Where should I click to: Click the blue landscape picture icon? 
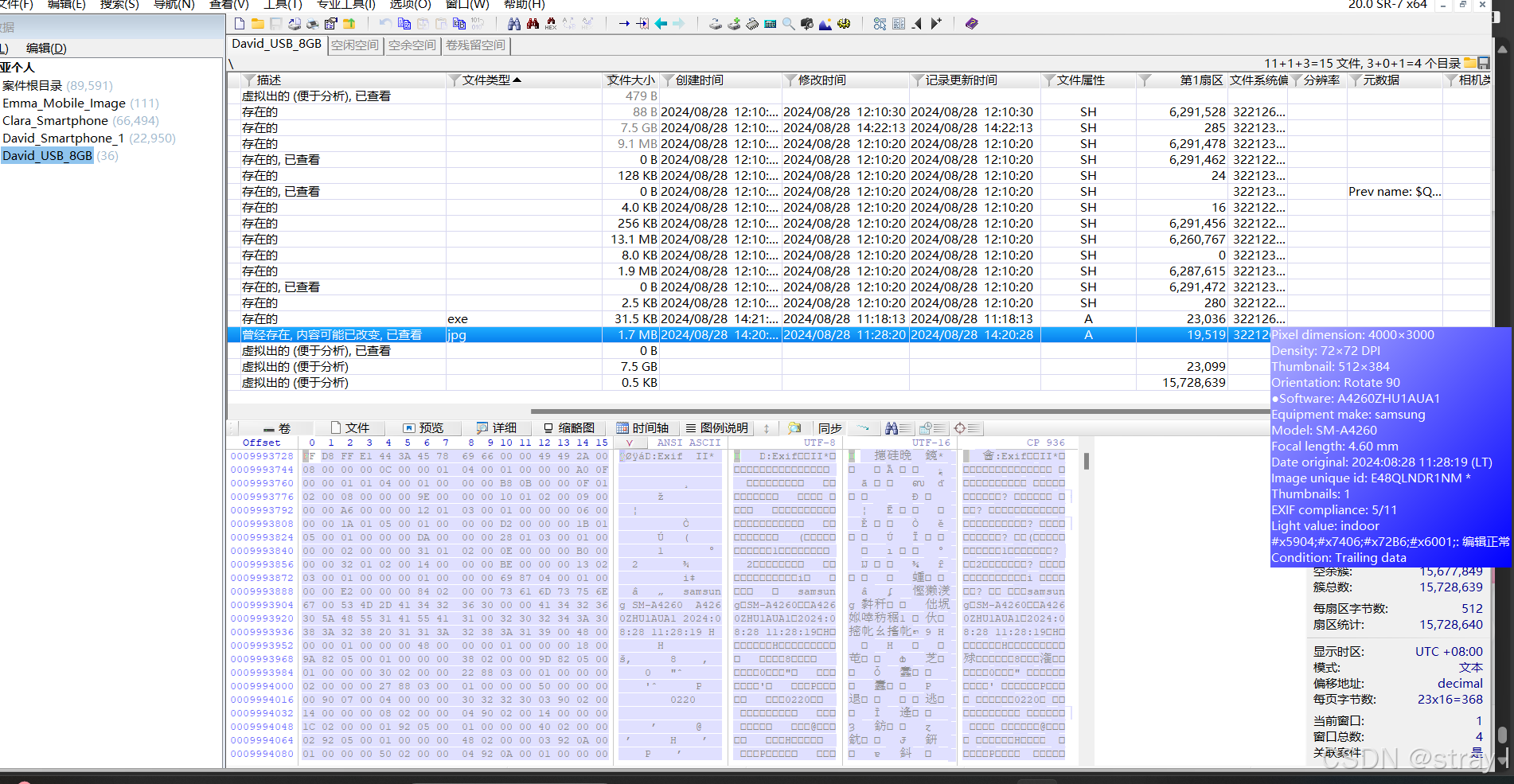tap(825, 24)
